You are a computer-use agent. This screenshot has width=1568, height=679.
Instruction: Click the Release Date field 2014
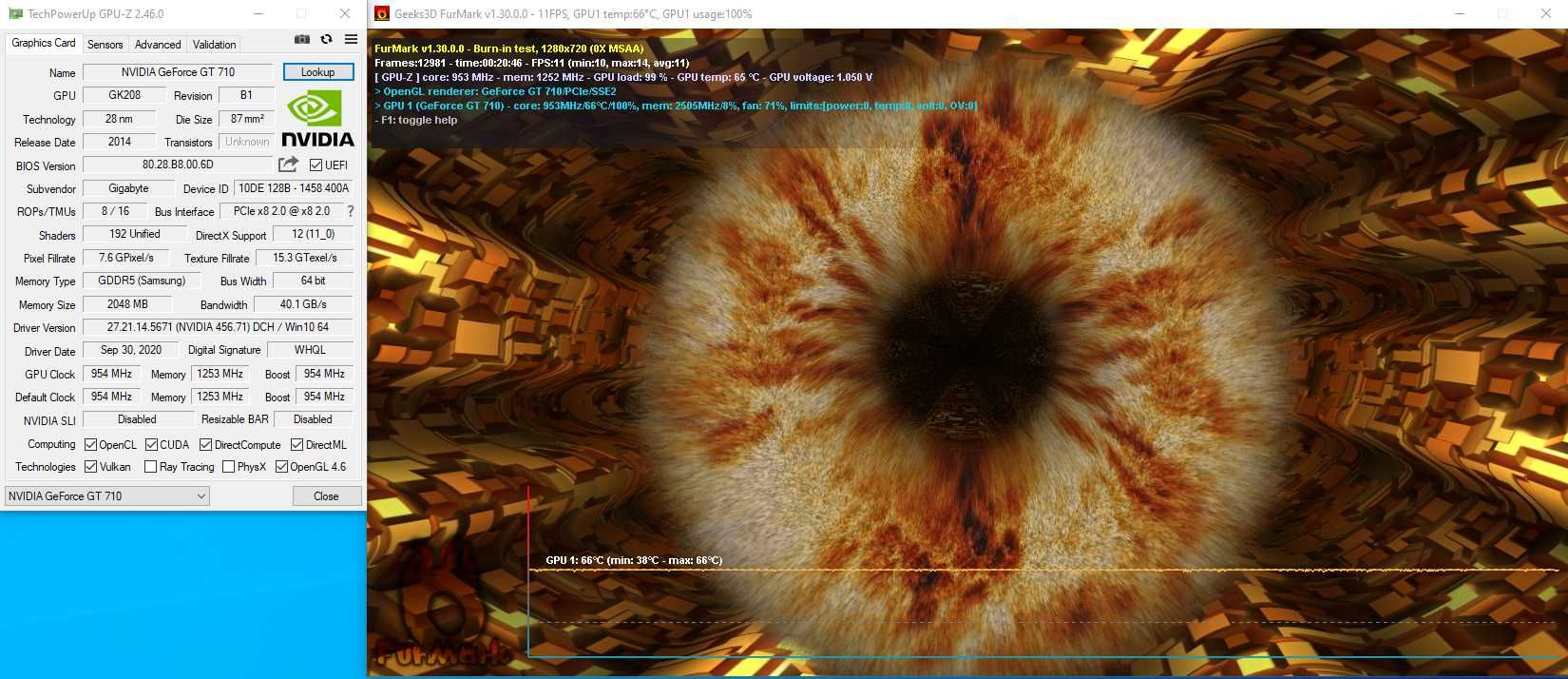(119, 142)
